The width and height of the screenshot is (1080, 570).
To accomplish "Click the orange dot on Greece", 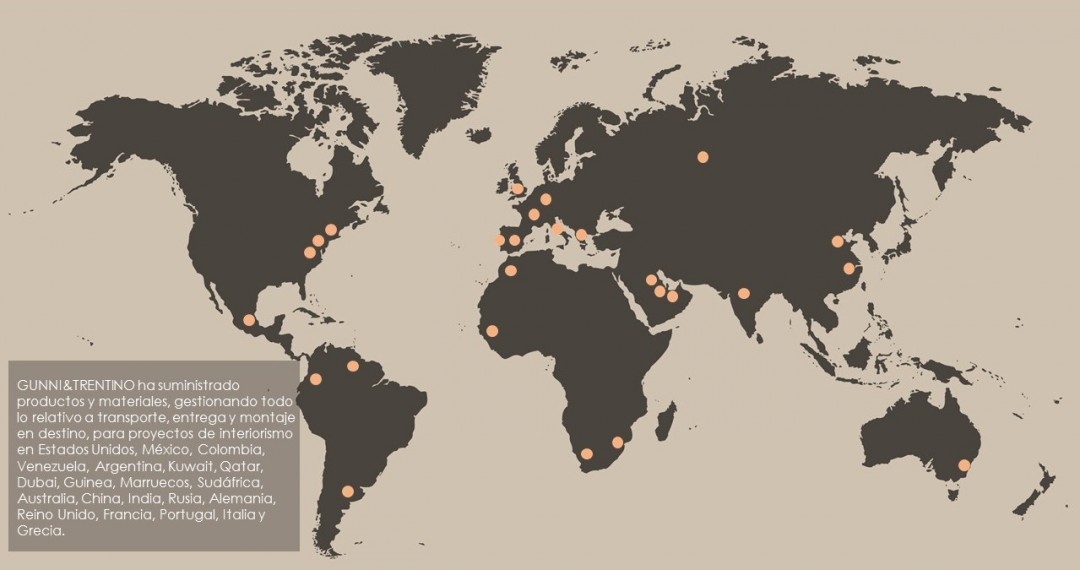I will coord(582,235).
